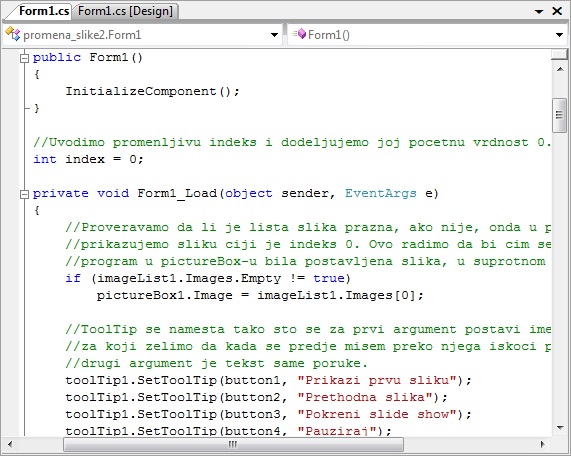Image resolution: width=571 pixels, height=456 pixels.
Task: Collapse the public Form1() constructor block
Action: point(24,58)
